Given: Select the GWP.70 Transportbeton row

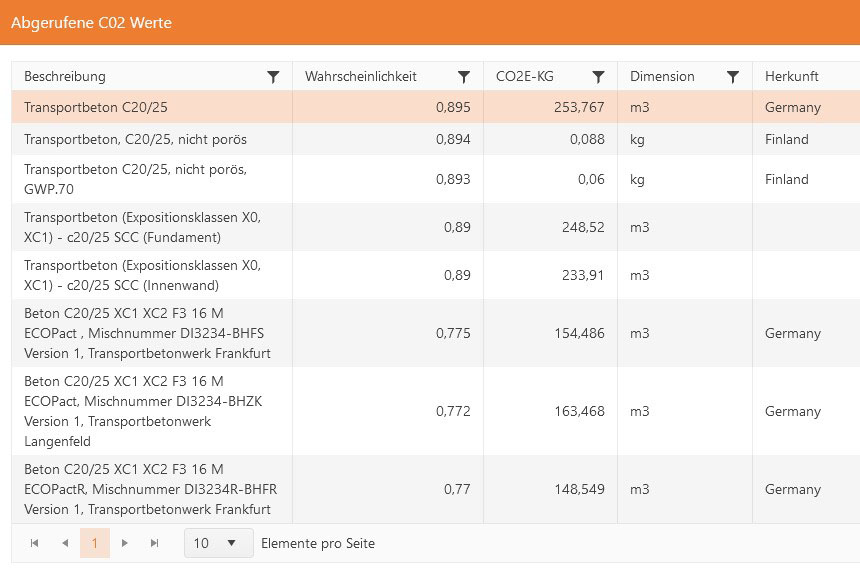Looking at the screenshot, I should pos(150,179).
